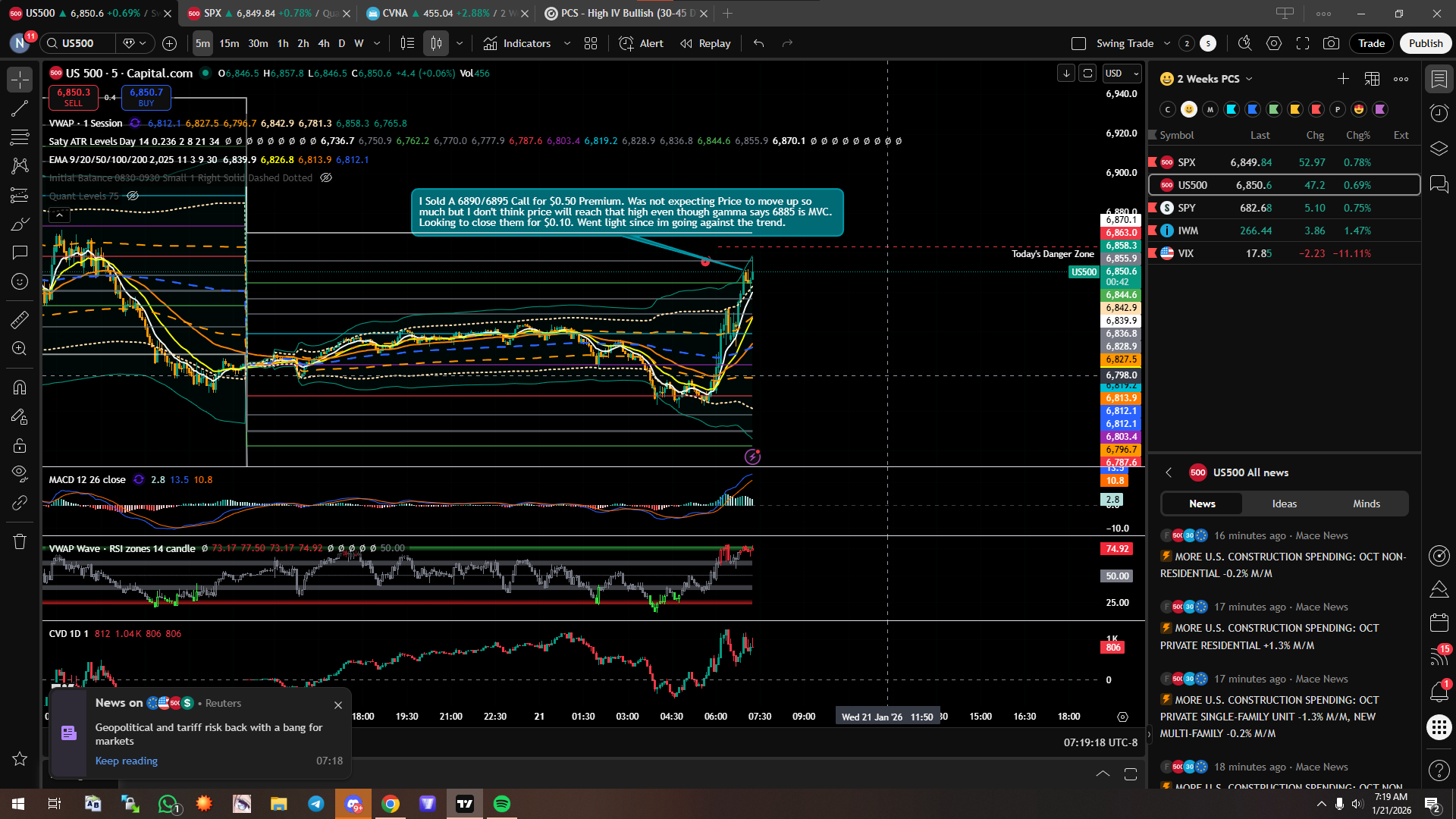Image resolution: width=1456 pixels, height=819 pixels.
Task: Open the USD currency dropdown
Action: 1122,73
